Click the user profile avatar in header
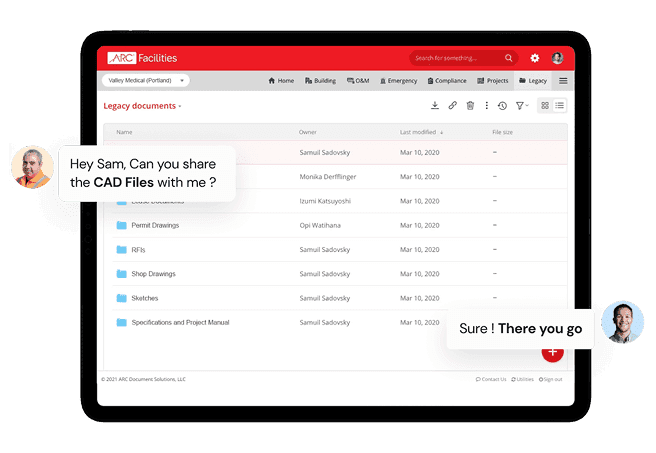 coord(557,59)
